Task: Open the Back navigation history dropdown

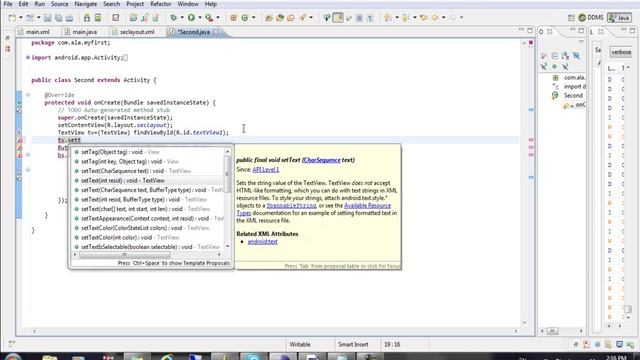Action: [443, 18]
